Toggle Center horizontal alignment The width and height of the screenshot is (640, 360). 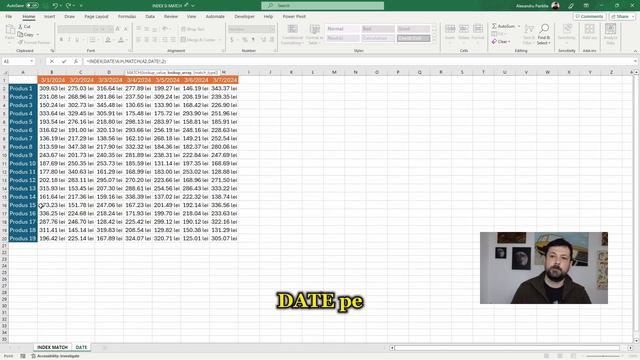[147, 40]
